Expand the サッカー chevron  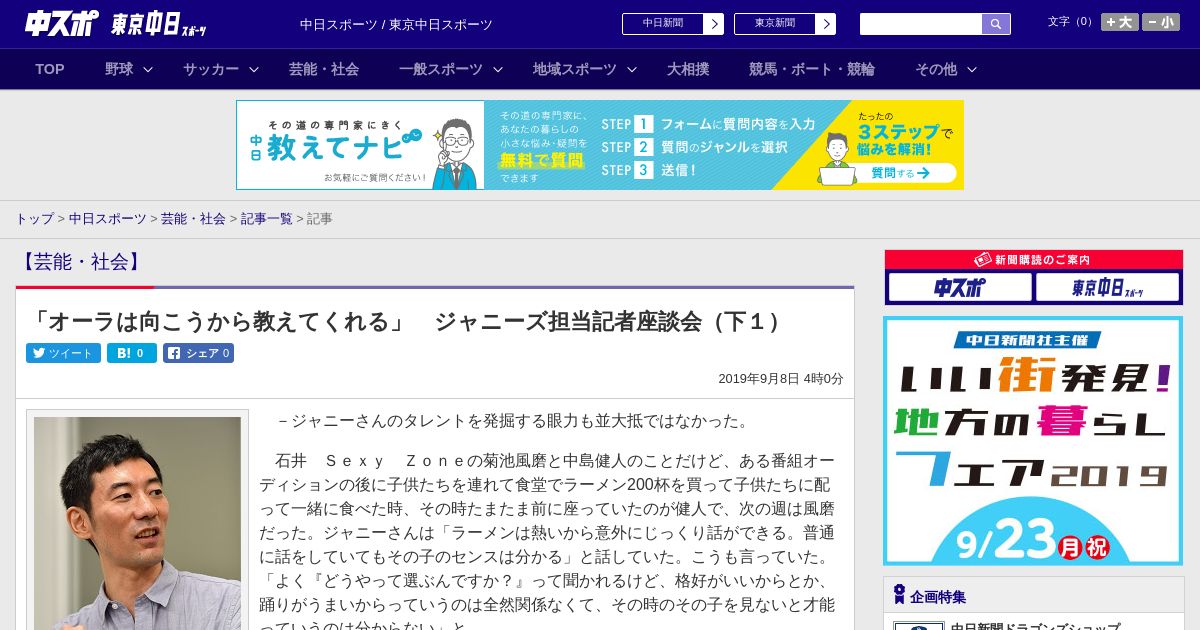254,69
